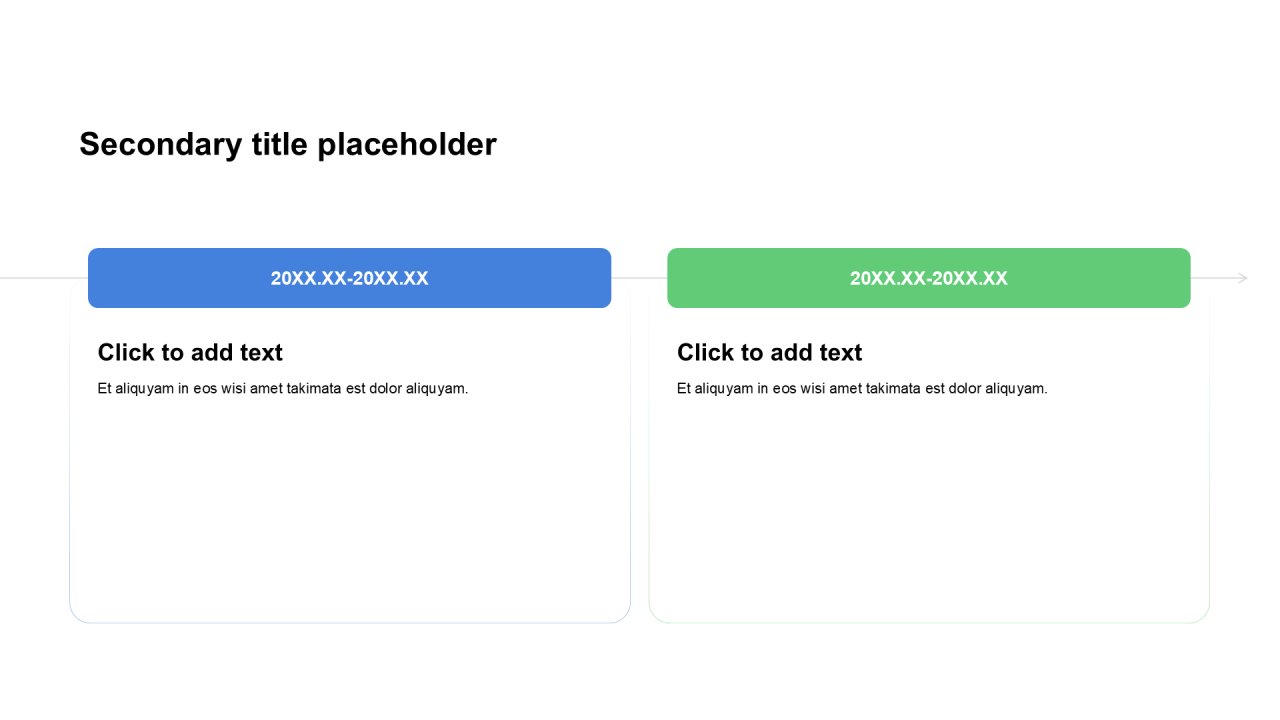Select the green date banner
Viewport: 1280px width, 720px height.
pos(928,278)
